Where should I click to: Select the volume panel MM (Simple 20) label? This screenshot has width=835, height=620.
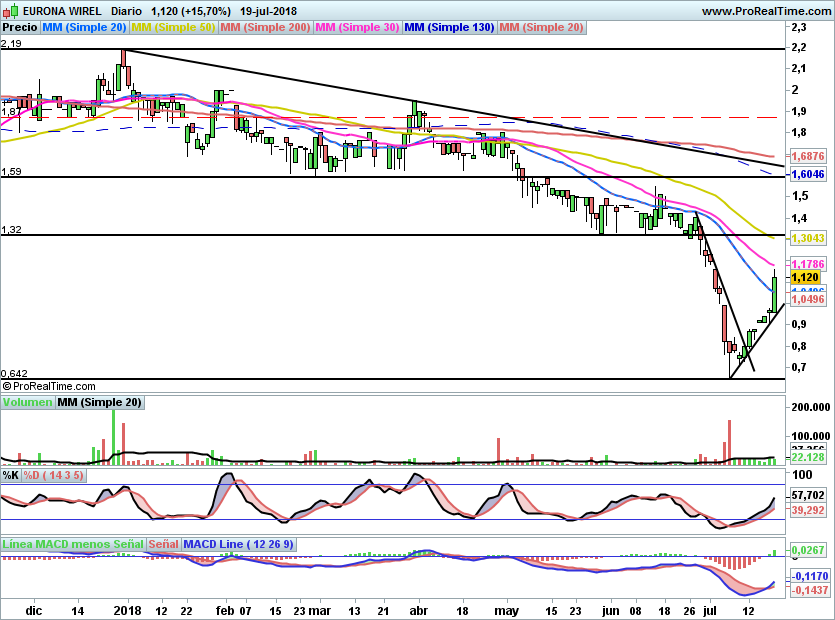(x=99, y=402)
